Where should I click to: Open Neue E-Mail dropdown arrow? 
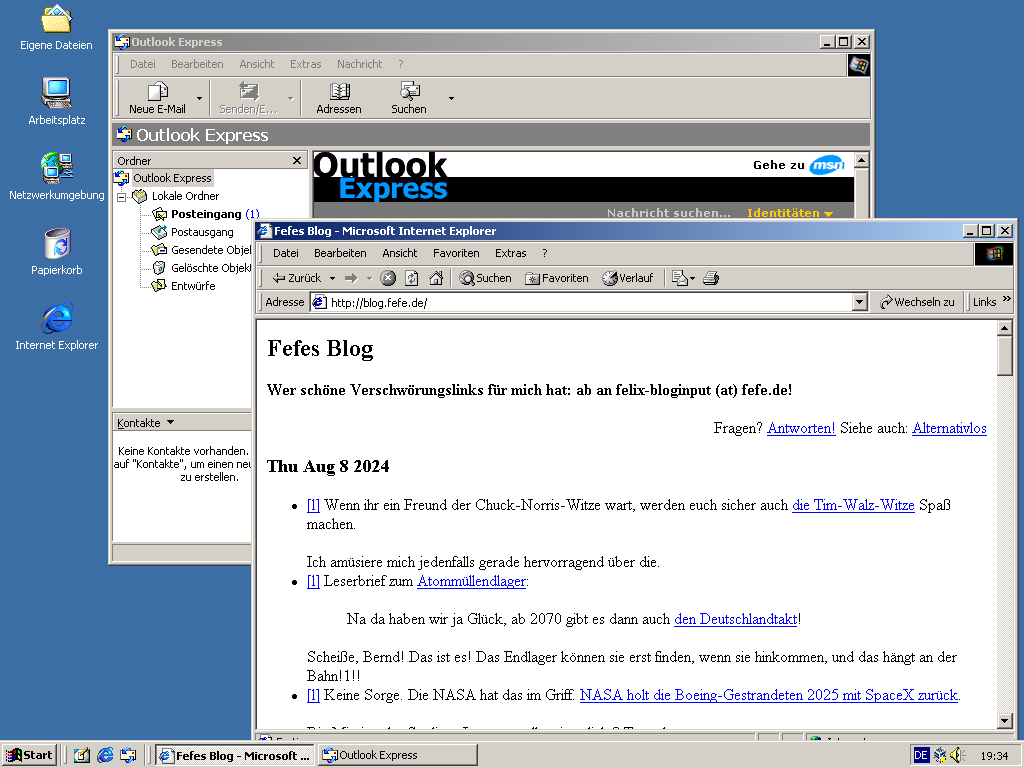(x=199, y=99)
